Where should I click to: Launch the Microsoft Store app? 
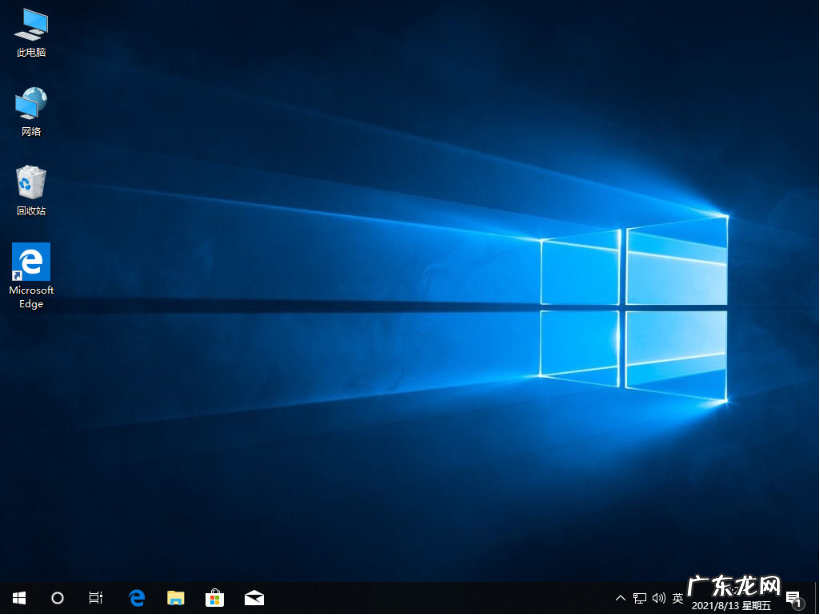(x=214, y=598)
